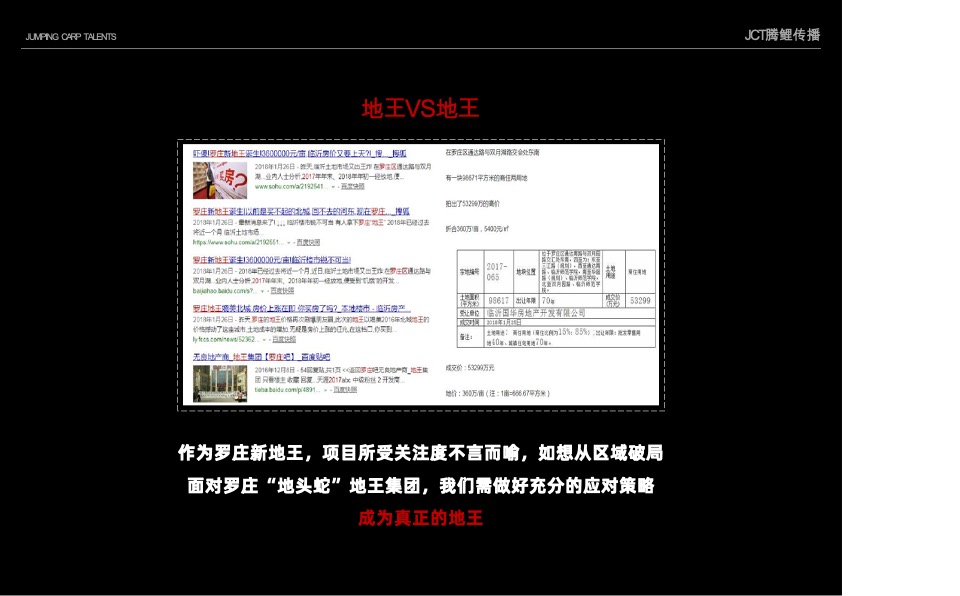Expand dropdown arrow after baijiahao.baidu.com URL

[263, 291]
